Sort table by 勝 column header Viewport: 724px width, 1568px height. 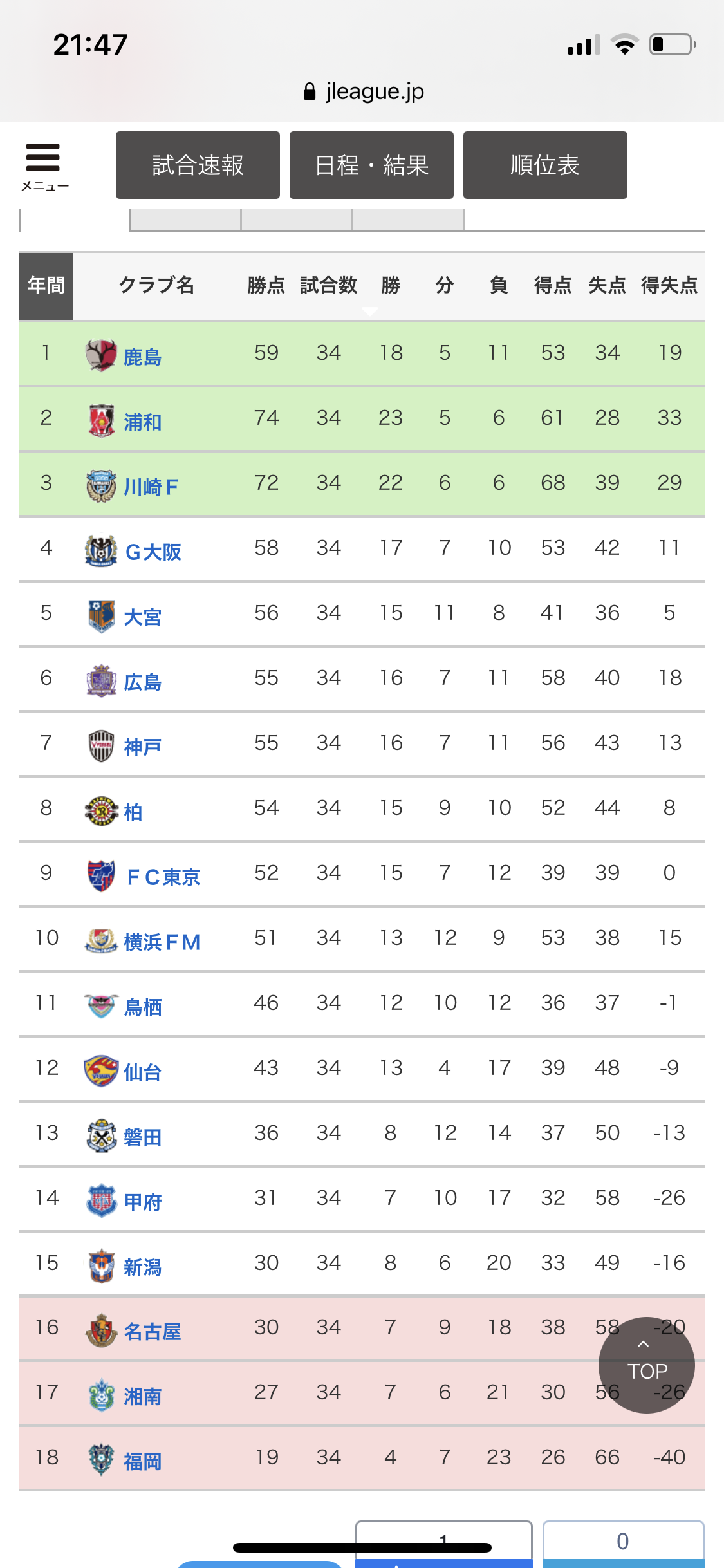(391, 285)
